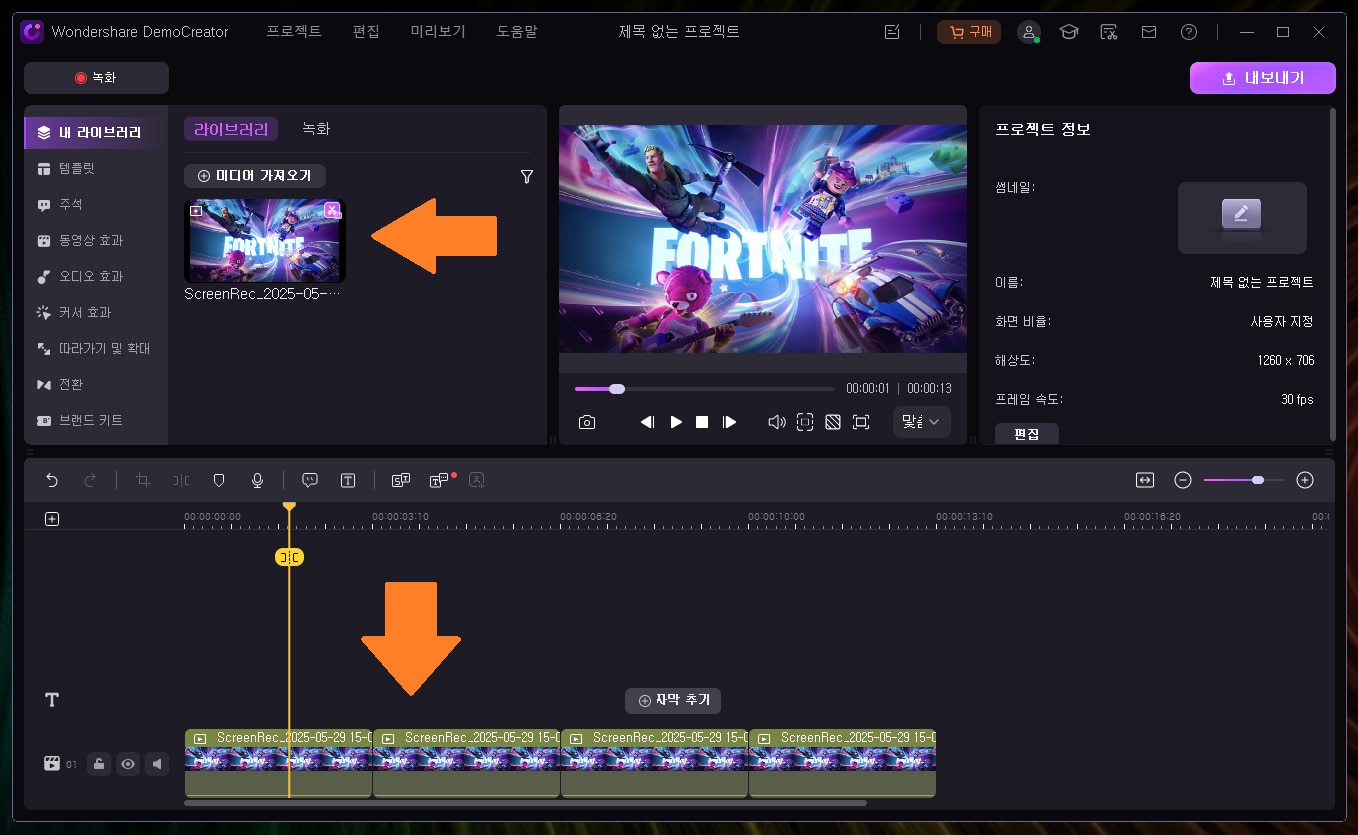
Task: Click the text box T icon in toolbar
Action: pyautogui.click(x=348, y=480)
